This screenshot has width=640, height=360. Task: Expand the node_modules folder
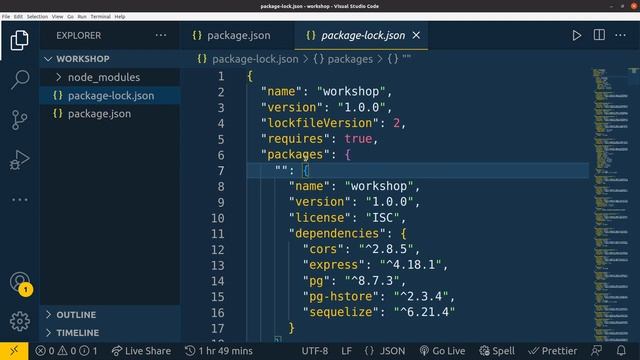pos(110,77)
